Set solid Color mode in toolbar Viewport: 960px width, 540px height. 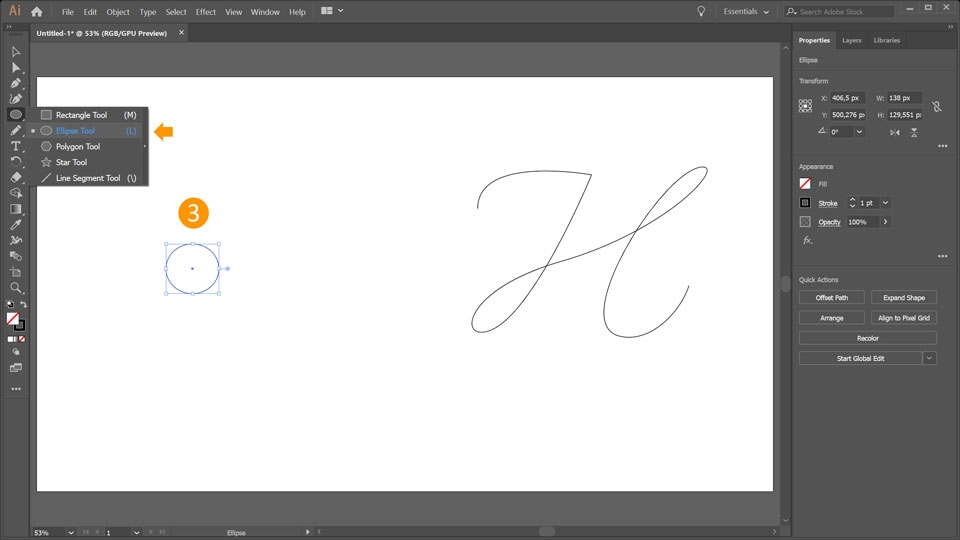coord(9,339)
